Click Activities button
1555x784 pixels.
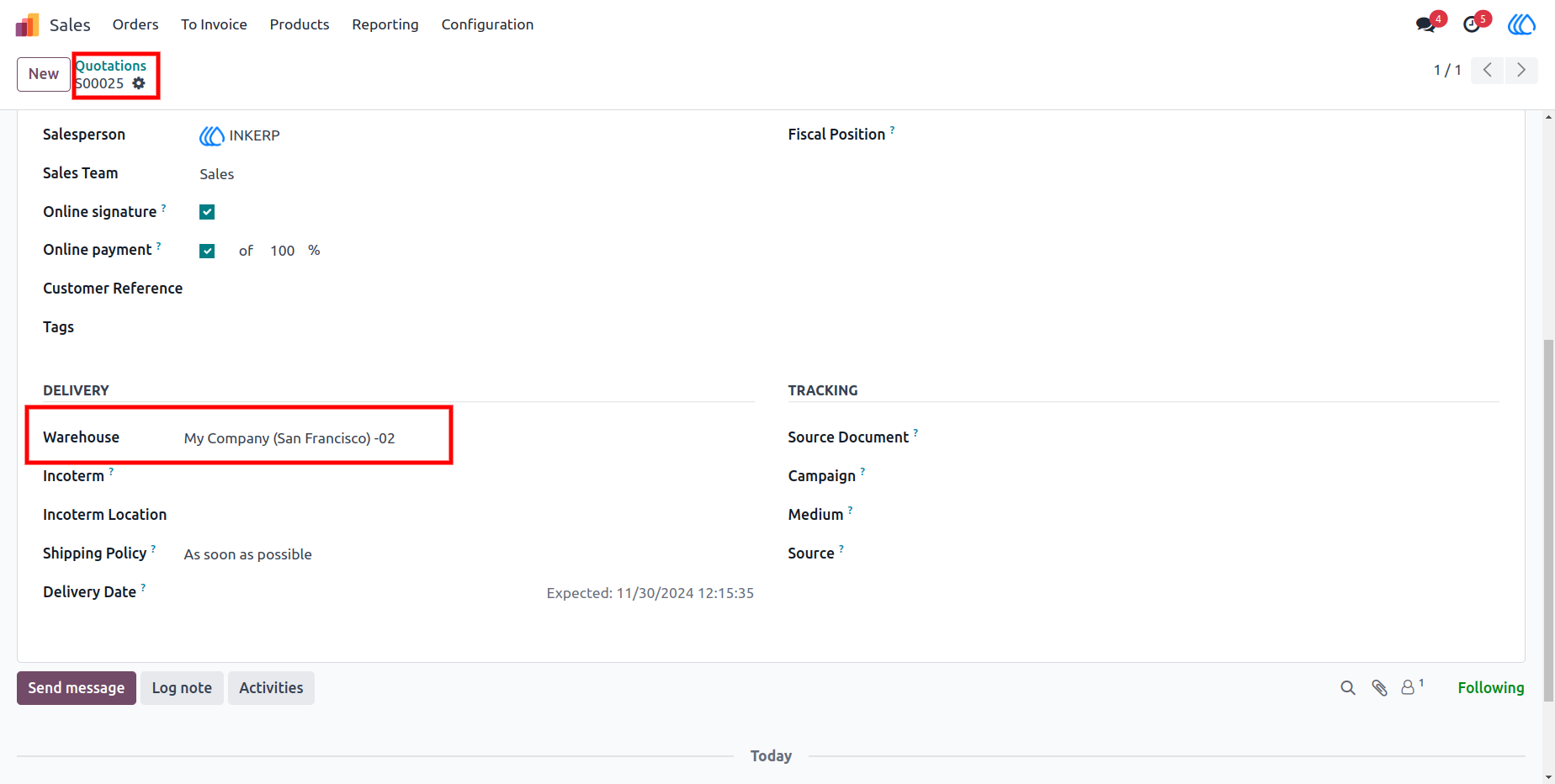click(x=271, y=688)
